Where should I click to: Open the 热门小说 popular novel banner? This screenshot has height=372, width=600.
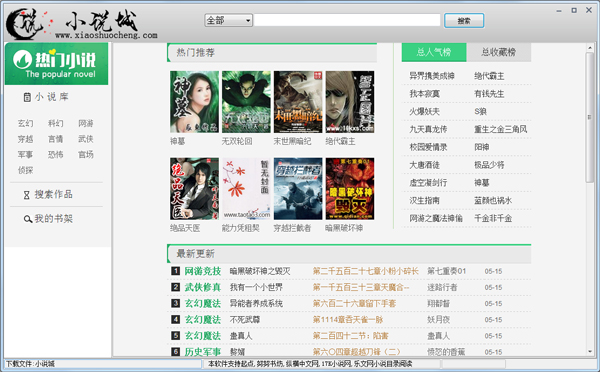click(57, 64)
